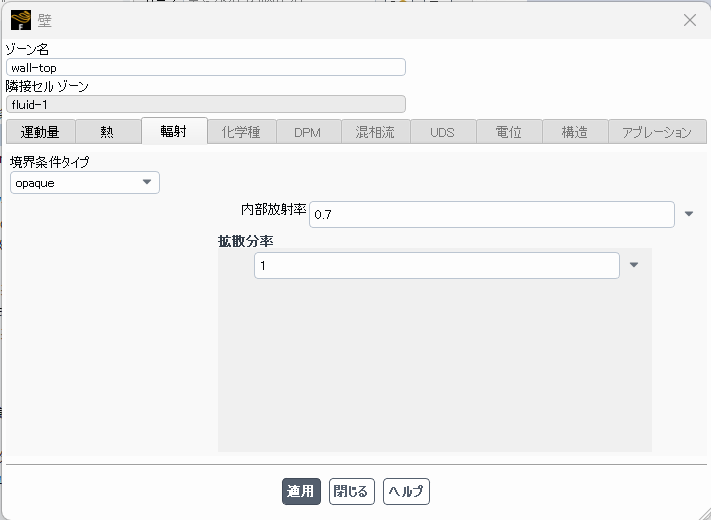The width and height of the screenshot is (711, 520).
Task: Click the ゾーン名 field containing wall-top
Action: (x=206, y=68)
